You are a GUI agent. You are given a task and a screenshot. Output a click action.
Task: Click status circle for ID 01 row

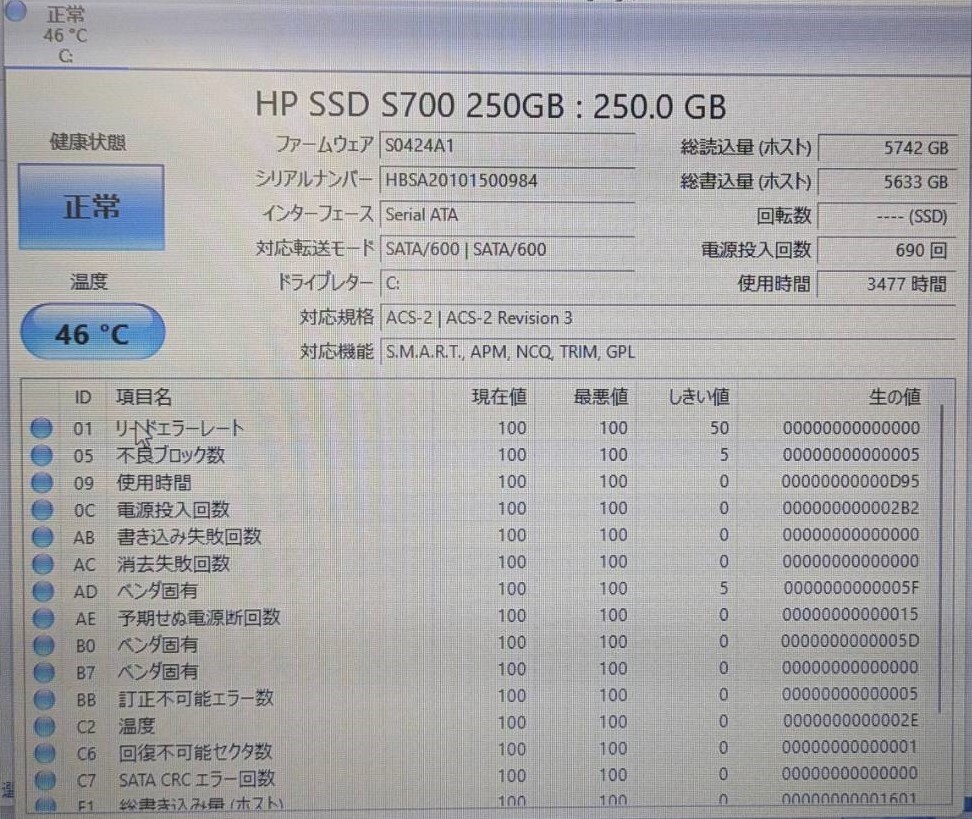click(42, 428)
